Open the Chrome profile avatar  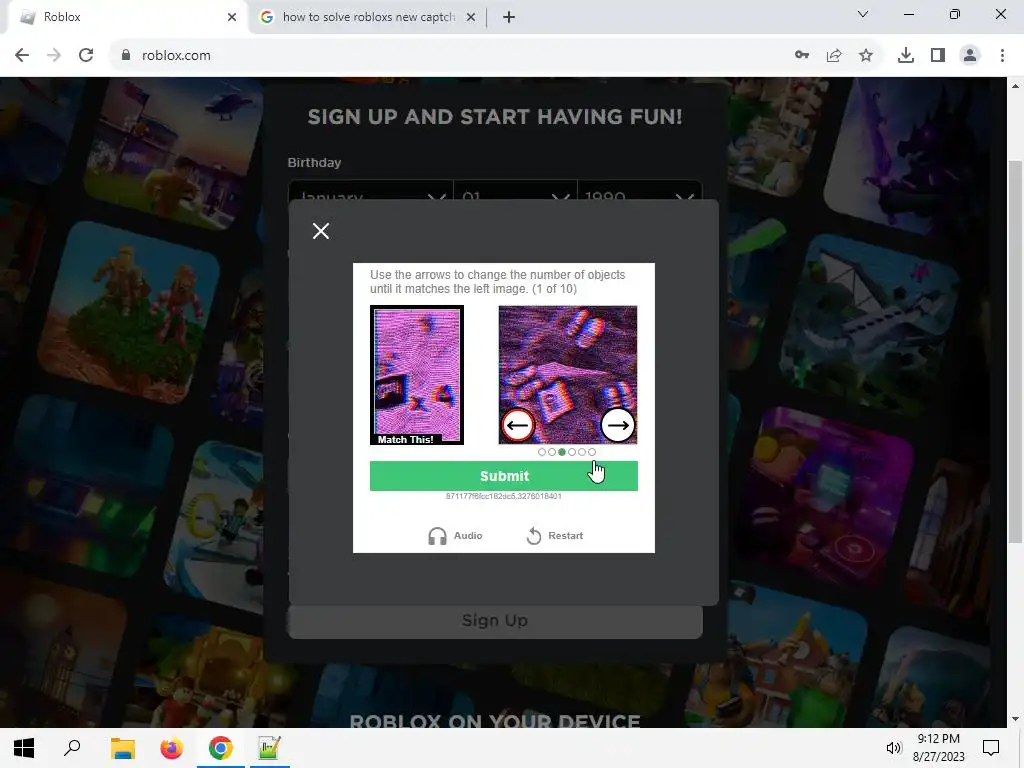(970, 56)
